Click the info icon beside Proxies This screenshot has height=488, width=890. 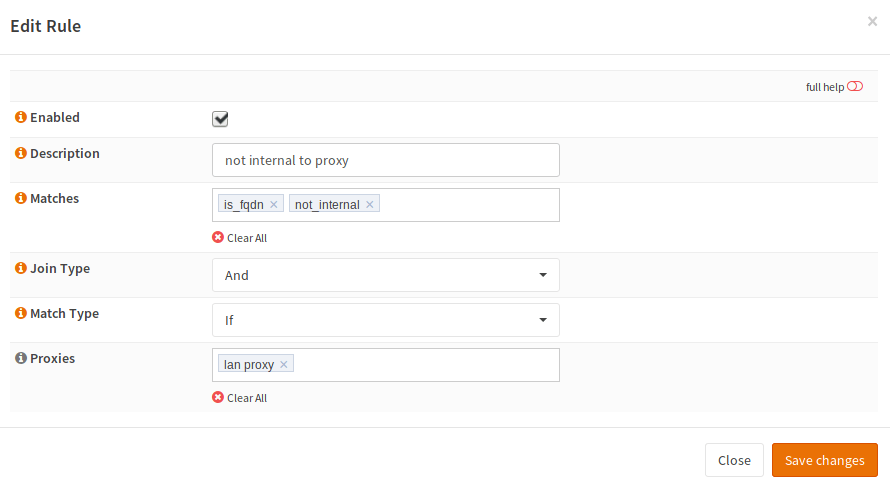point(21,359)
